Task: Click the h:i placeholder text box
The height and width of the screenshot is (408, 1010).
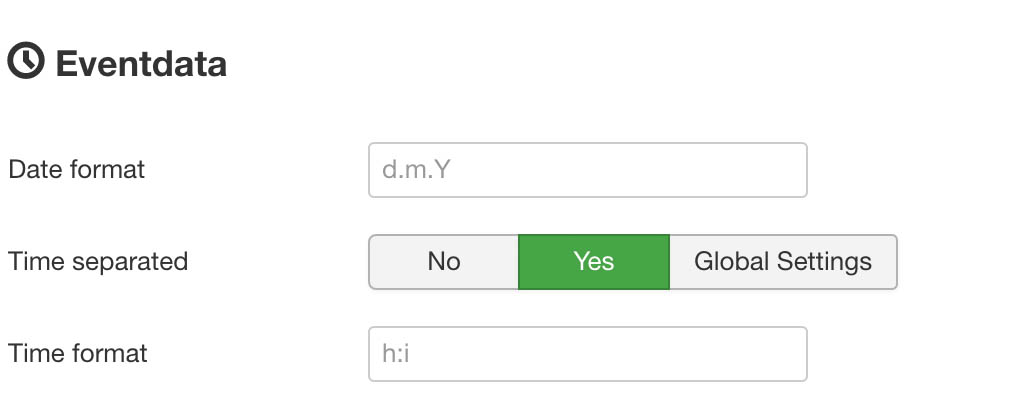Action: coord(587,354)
